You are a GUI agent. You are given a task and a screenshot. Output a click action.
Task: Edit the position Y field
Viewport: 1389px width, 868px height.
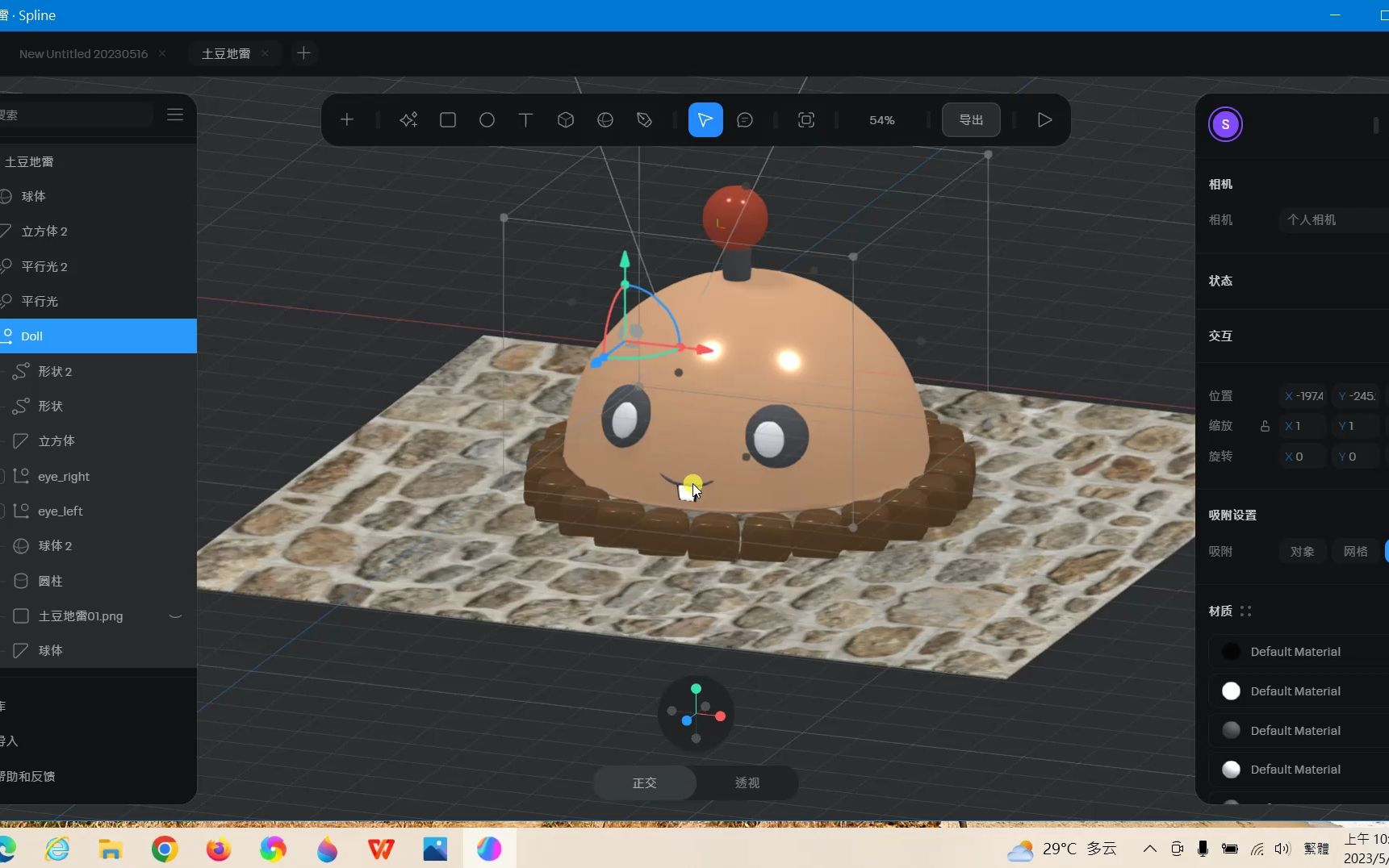coord(1358,396)
